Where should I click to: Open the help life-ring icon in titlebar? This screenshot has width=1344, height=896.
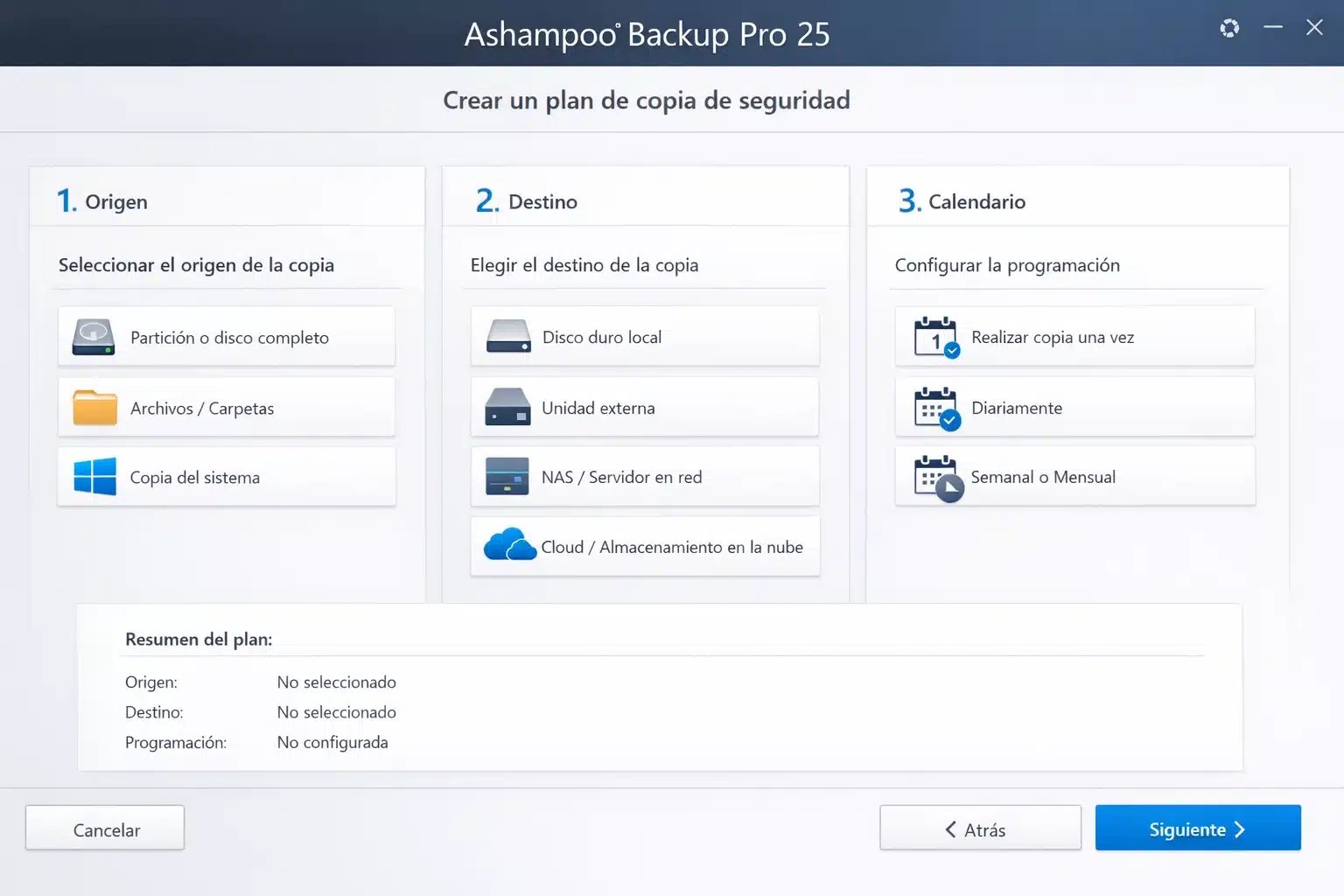1228,28
